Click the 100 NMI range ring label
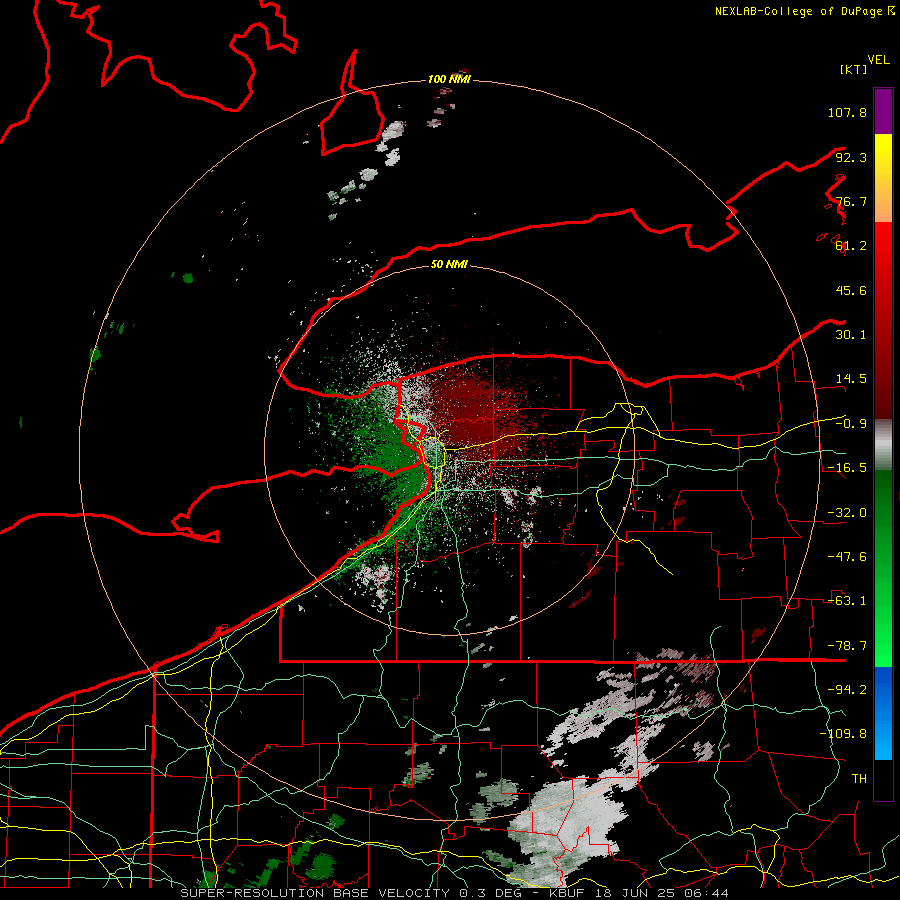This screenshot has width=900, height=900. [449, 79]
